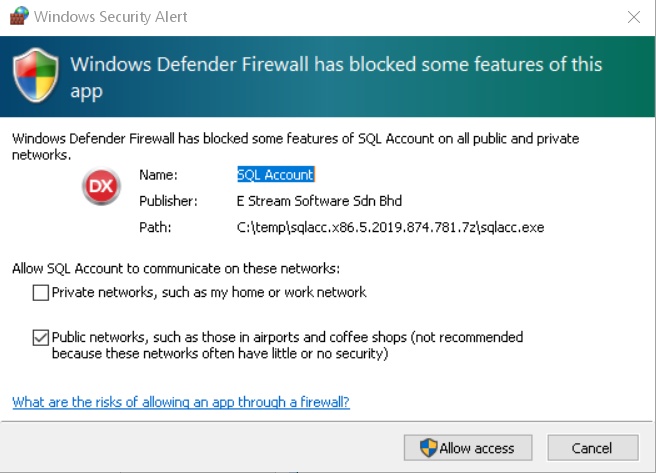Uncheck the Public networks checkbox
This screenshot has height=473, width=656.
(x=40, y=338)
